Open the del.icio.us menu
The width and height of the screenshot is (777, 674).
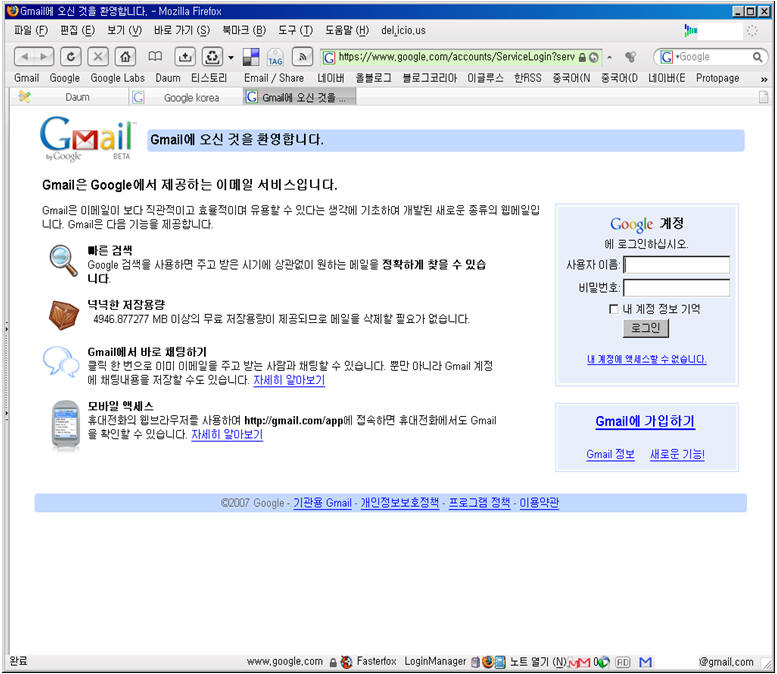pos(403,30)
